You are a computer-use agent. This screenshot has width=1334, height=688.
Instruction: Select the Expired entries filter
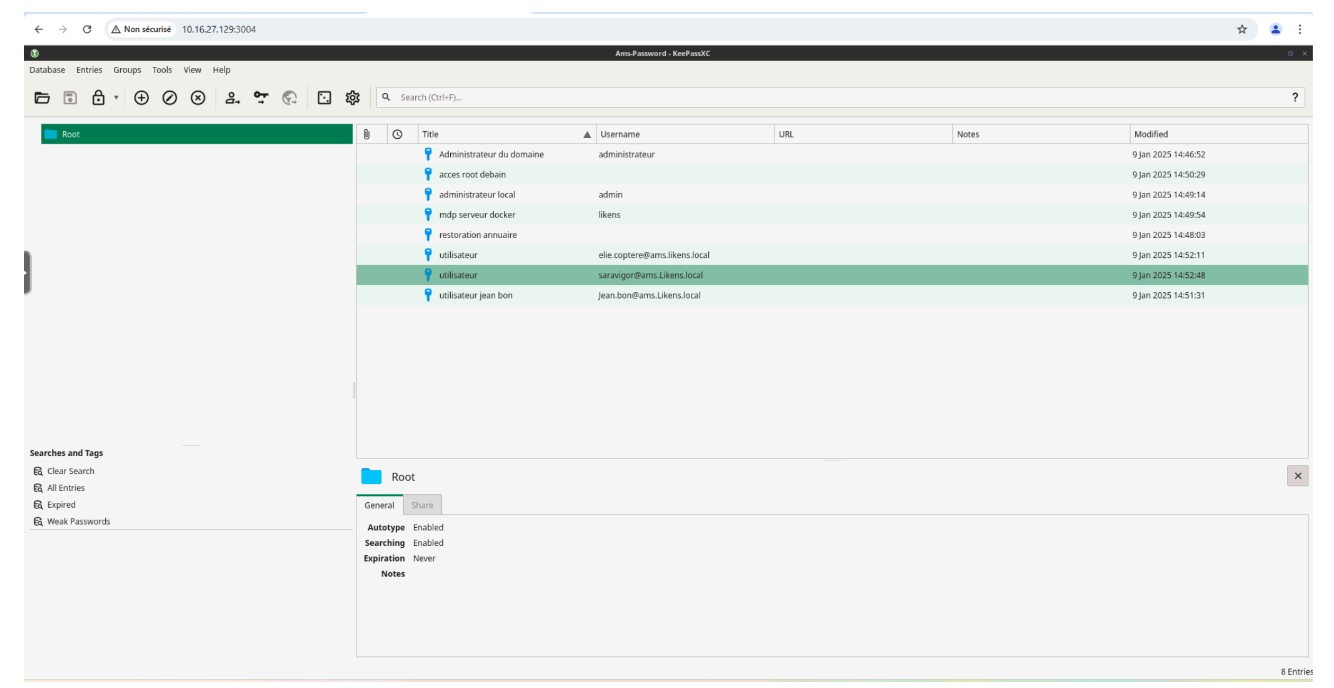[61, 505]
